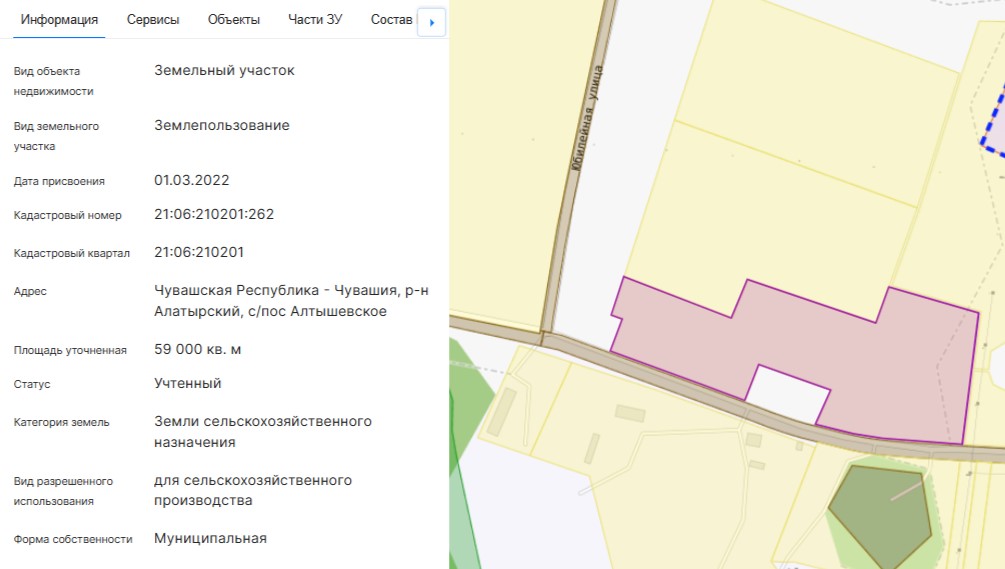Viewport: 1005px width, 569px height.
Task: Click the Земельный участок value
Action: pos(224,70)
